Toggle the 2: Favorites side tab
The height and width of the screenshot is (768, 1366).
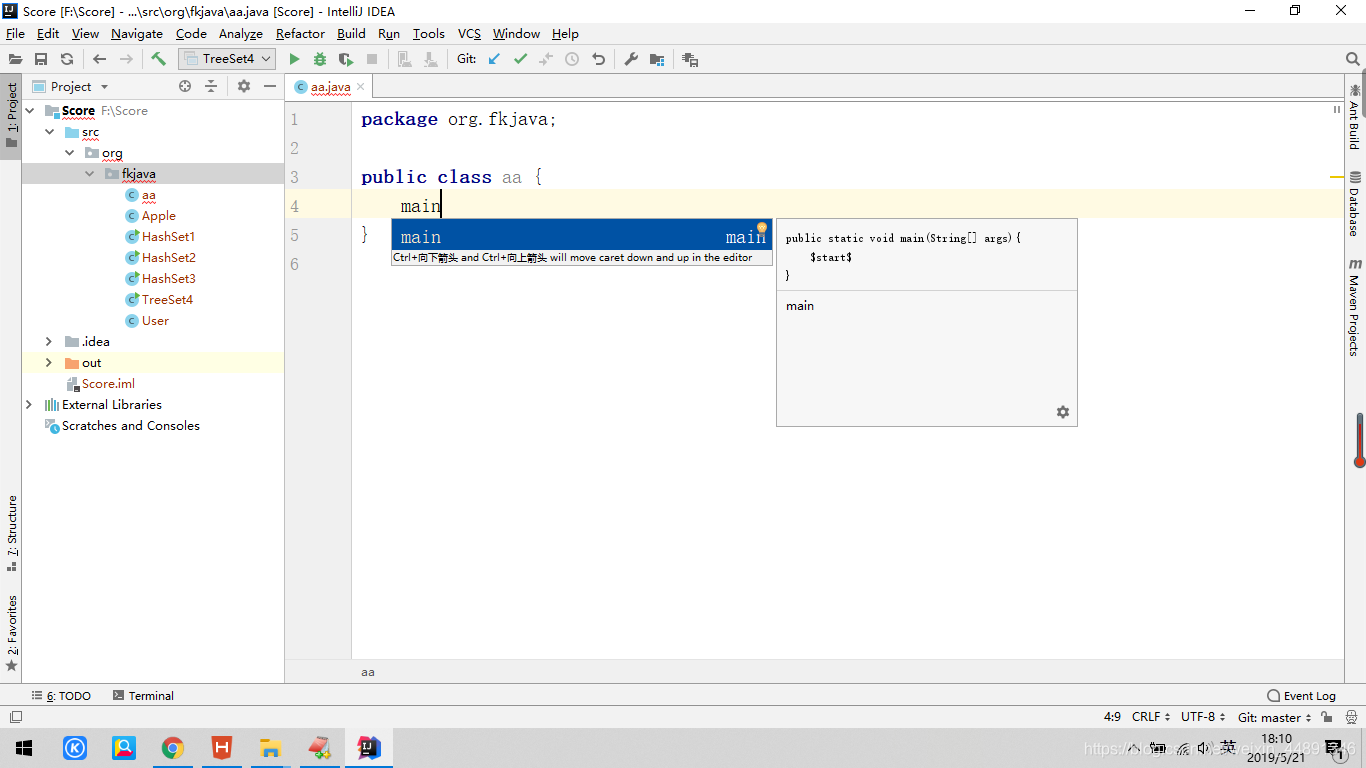pyautogui.click(x=11, y=632)
